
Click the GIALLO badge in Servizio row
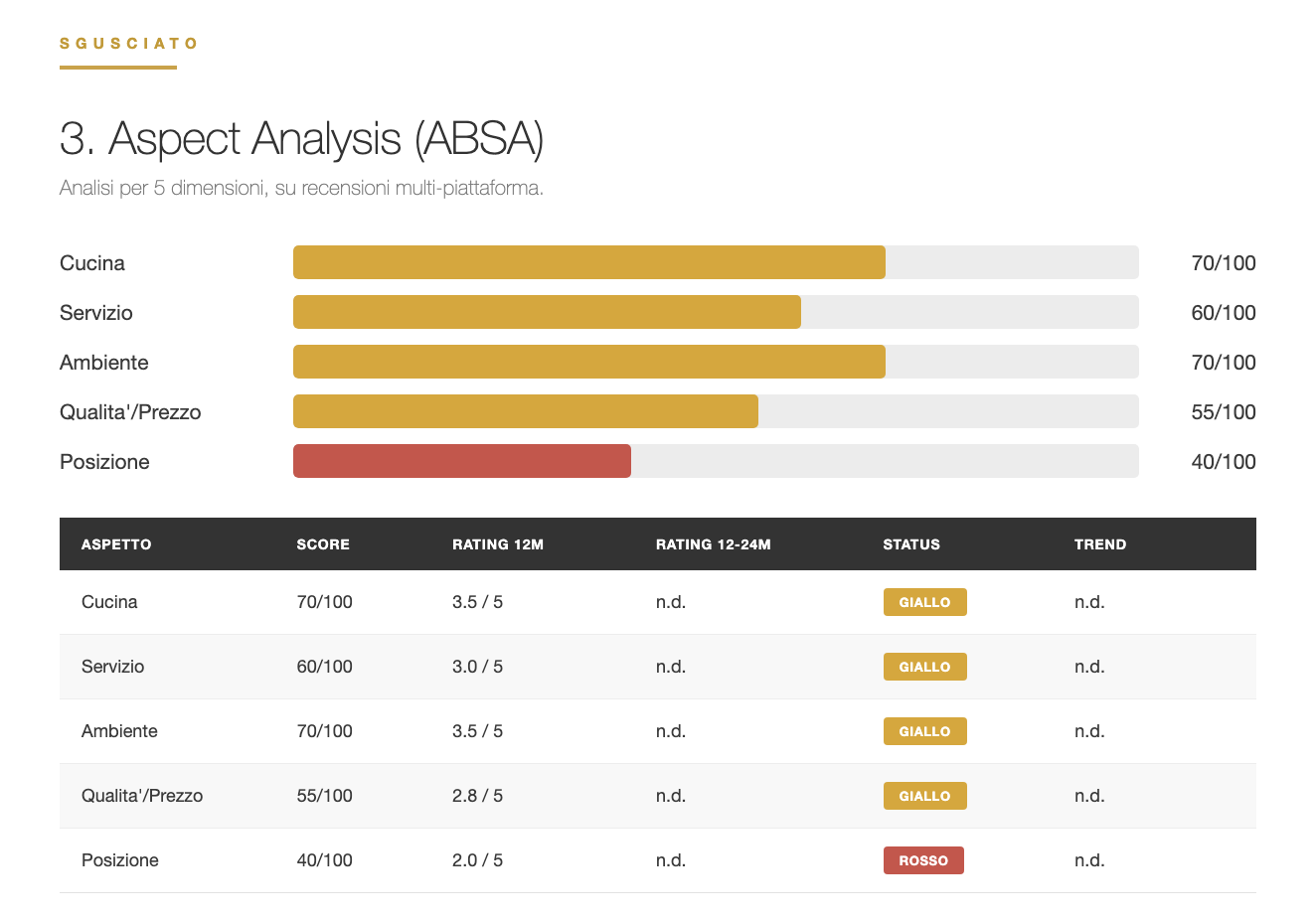925,667
